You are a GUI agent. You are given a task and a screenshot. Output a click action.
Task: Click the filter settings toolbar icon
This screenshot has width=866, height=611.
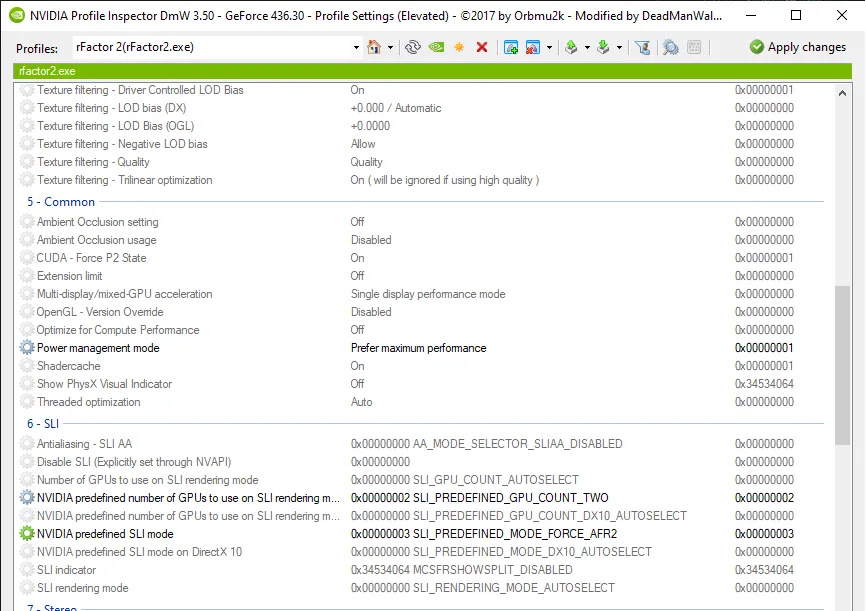tap(643, 47)
